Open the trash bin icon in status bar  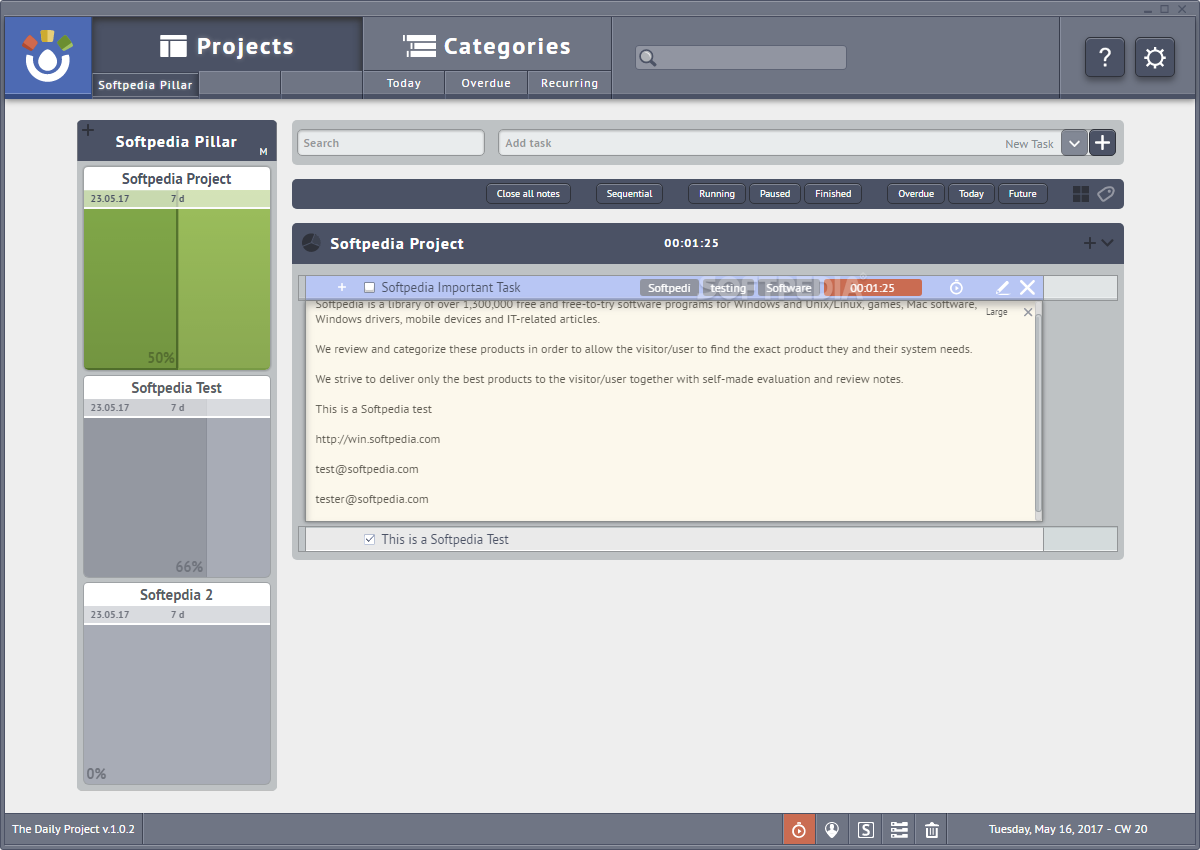[x=932, y=829]
